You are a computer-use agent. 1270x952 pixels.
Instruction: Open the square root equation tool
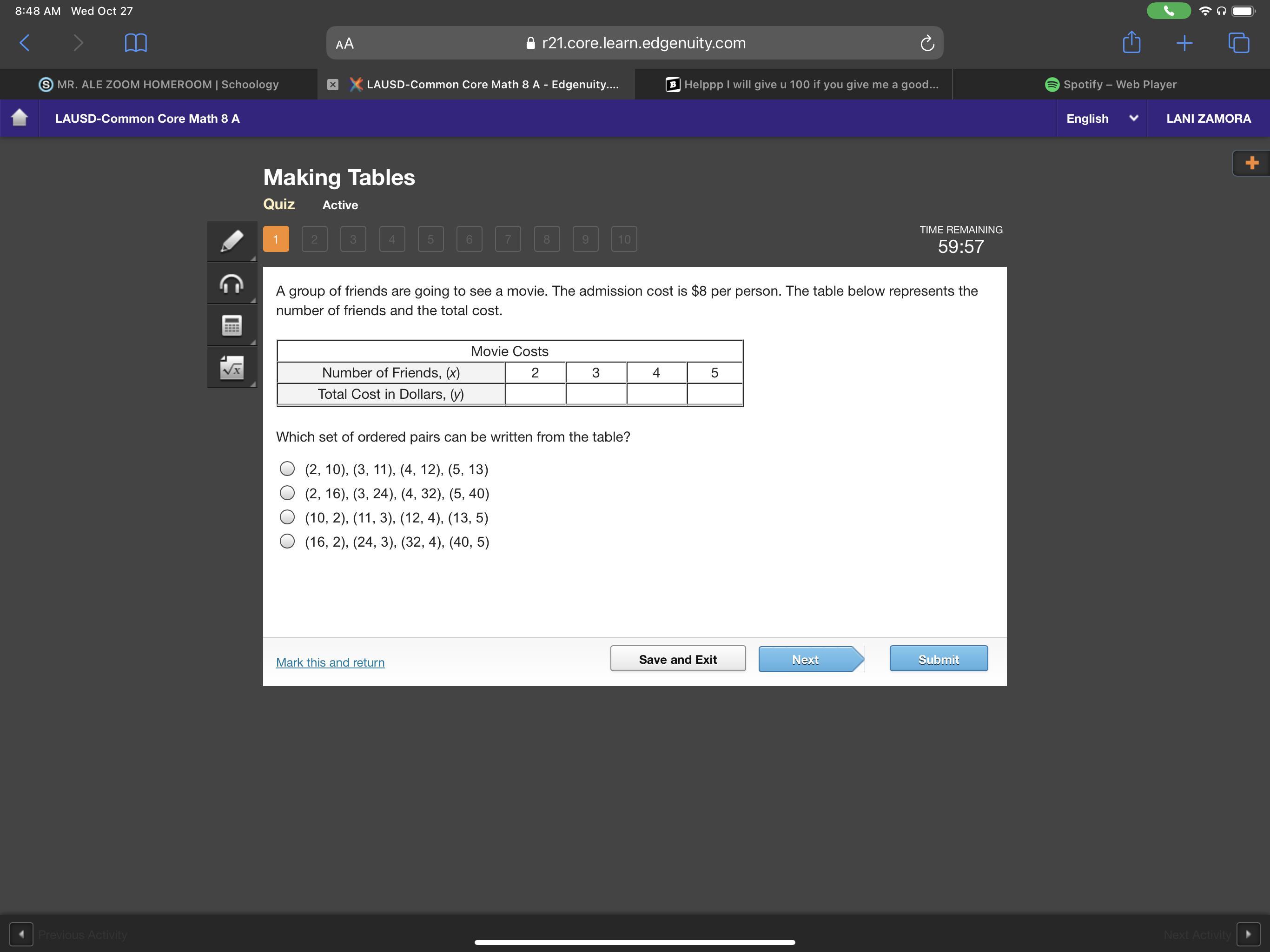232,368
